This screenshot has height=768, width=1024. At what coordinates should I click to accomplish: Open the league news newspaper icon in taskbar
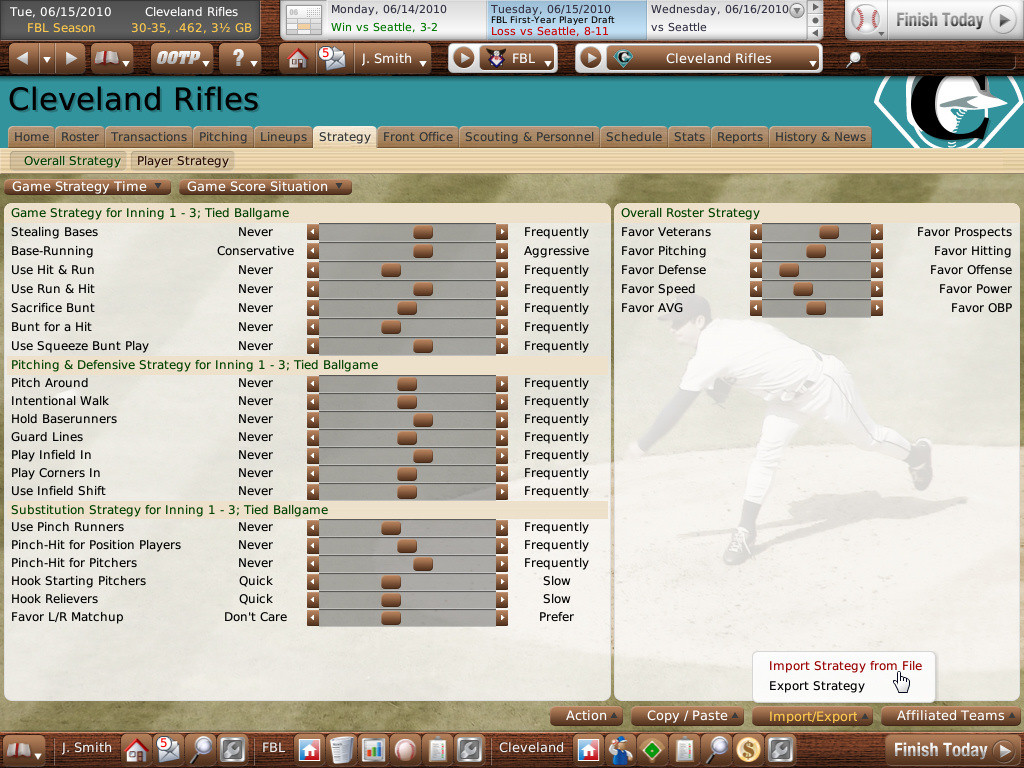(x=340, y=748)
